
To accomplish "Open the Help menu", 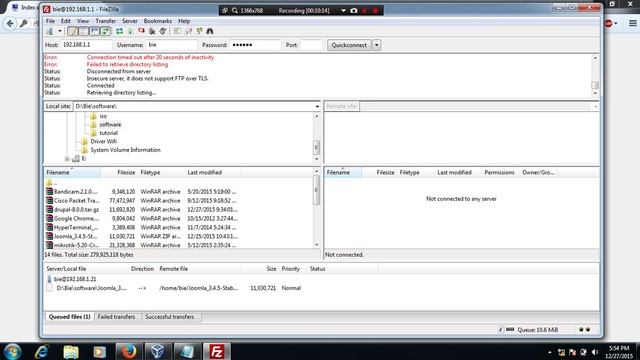I will coord(184,21).
